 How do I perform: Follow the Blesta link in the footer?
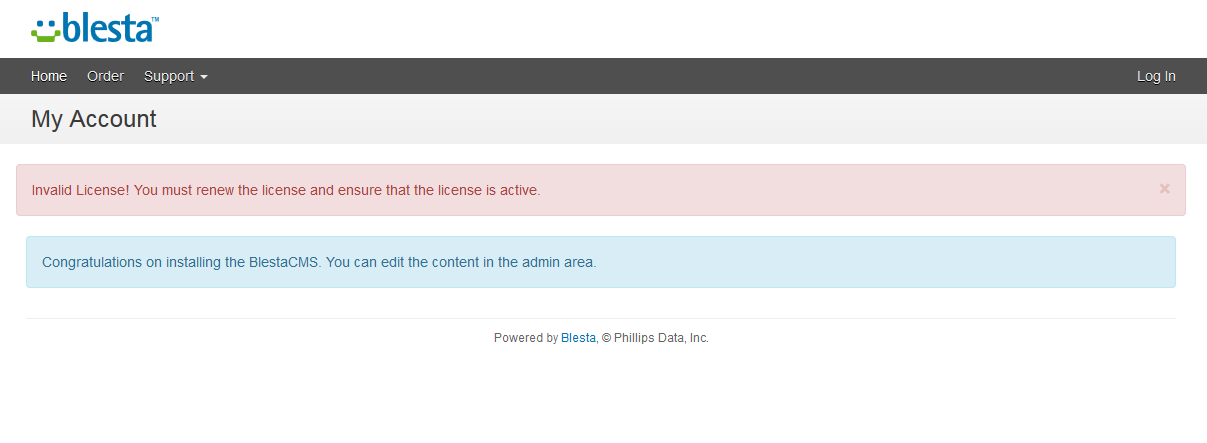[x=578, y=338]
